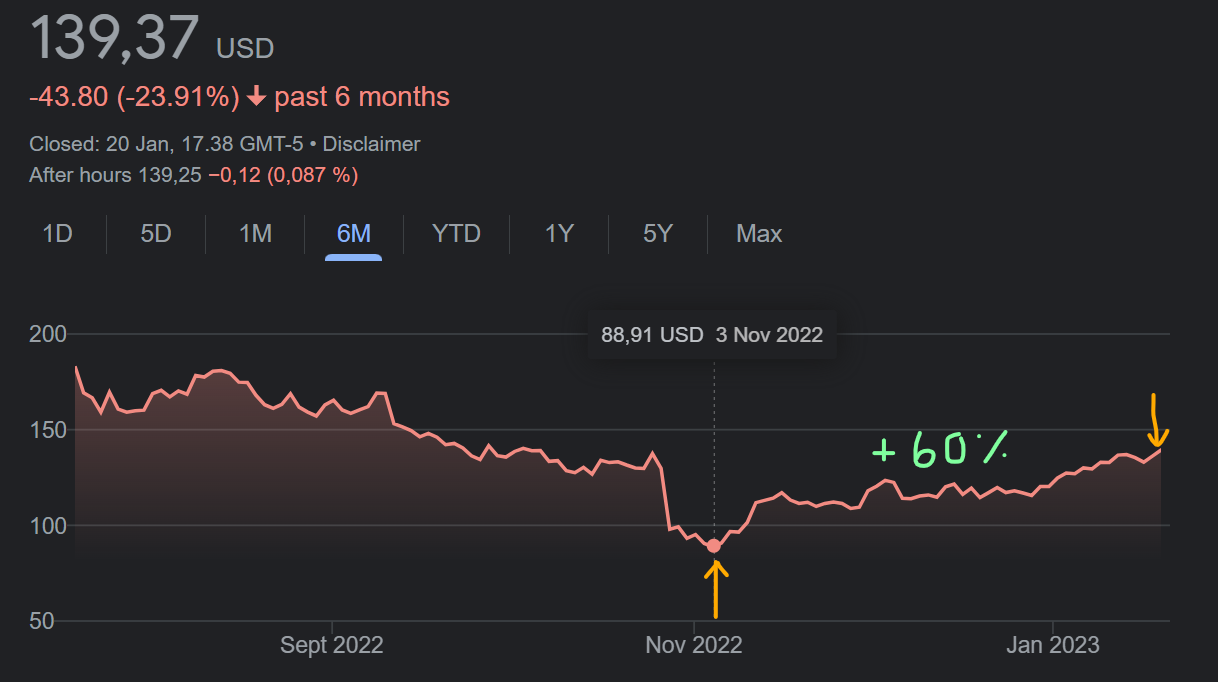Viewport: 1218px width, 682px height.
Task: Click the Sept 2022 axis label
Action: pyautogui.click(x=331, y=645)
